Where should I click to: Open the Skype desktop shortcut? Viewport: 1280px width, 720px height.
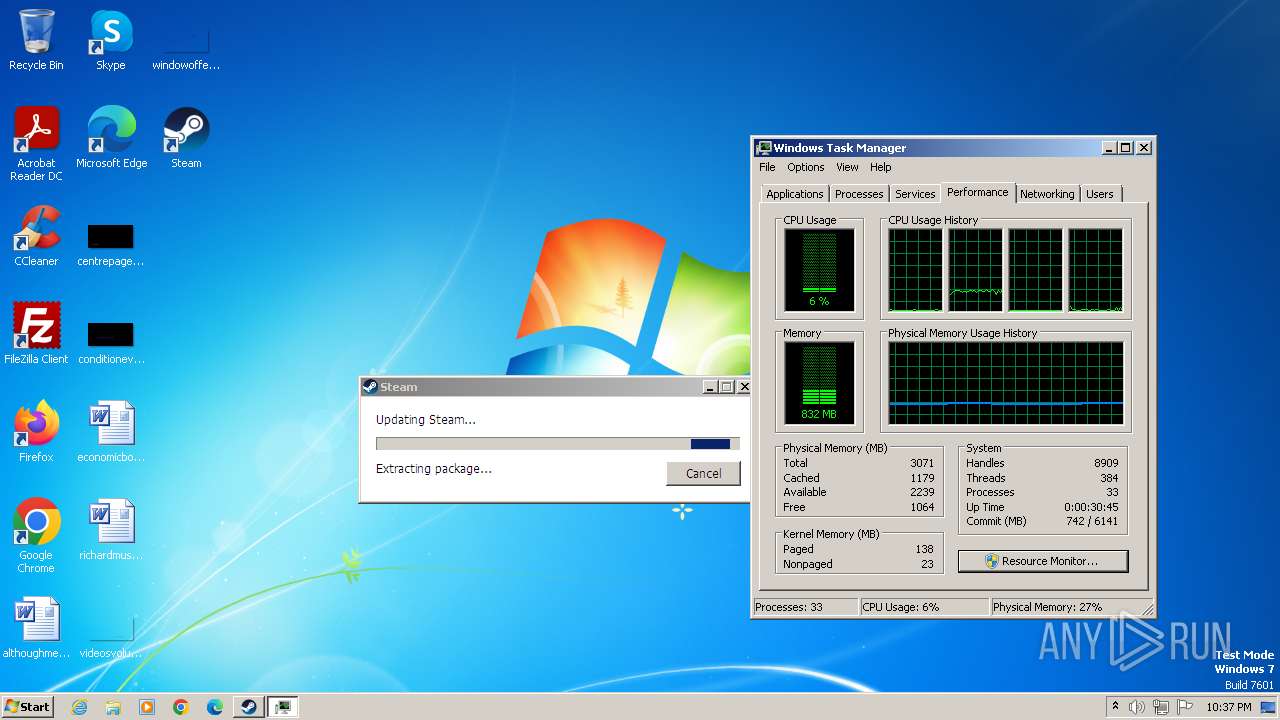coord(111,40)
